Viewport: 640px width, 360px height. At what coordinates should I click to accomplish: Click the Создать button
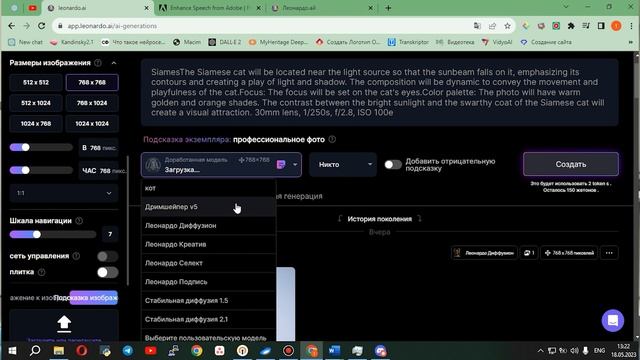pos(571,164)
